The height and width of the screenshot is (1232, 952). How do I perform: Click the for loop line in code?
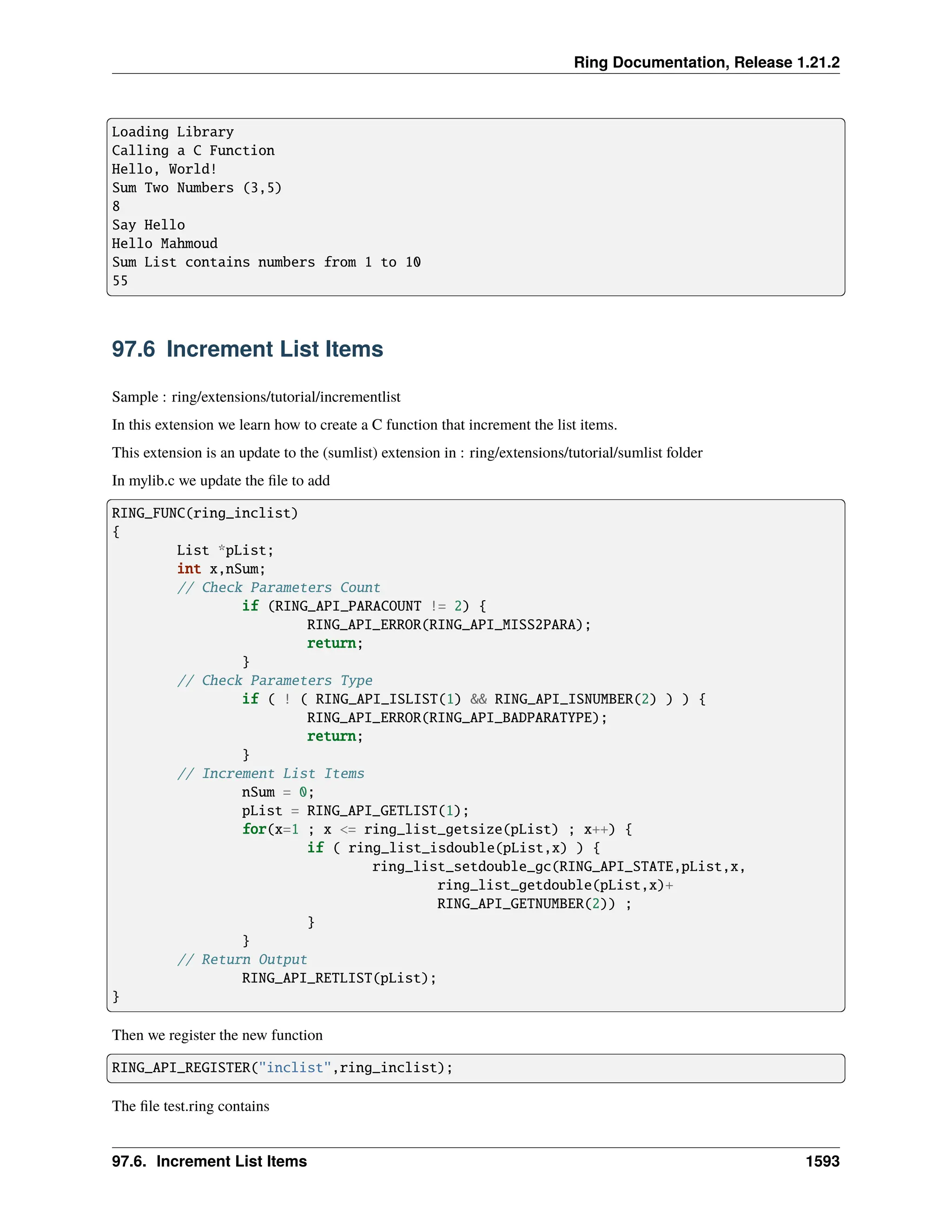coord(436,829)
